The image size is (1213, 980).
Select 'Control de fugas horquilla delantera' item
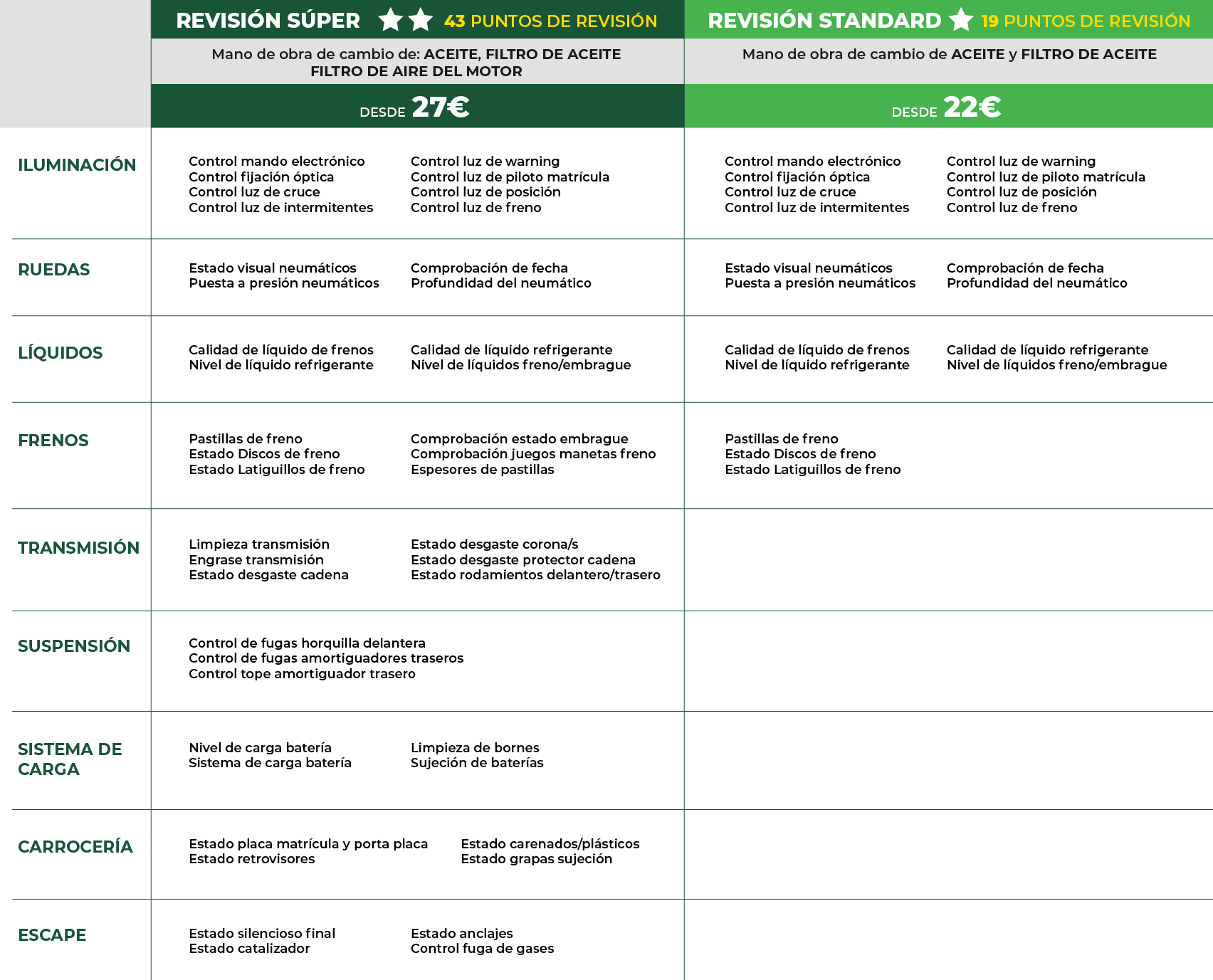tap(307, 643)
